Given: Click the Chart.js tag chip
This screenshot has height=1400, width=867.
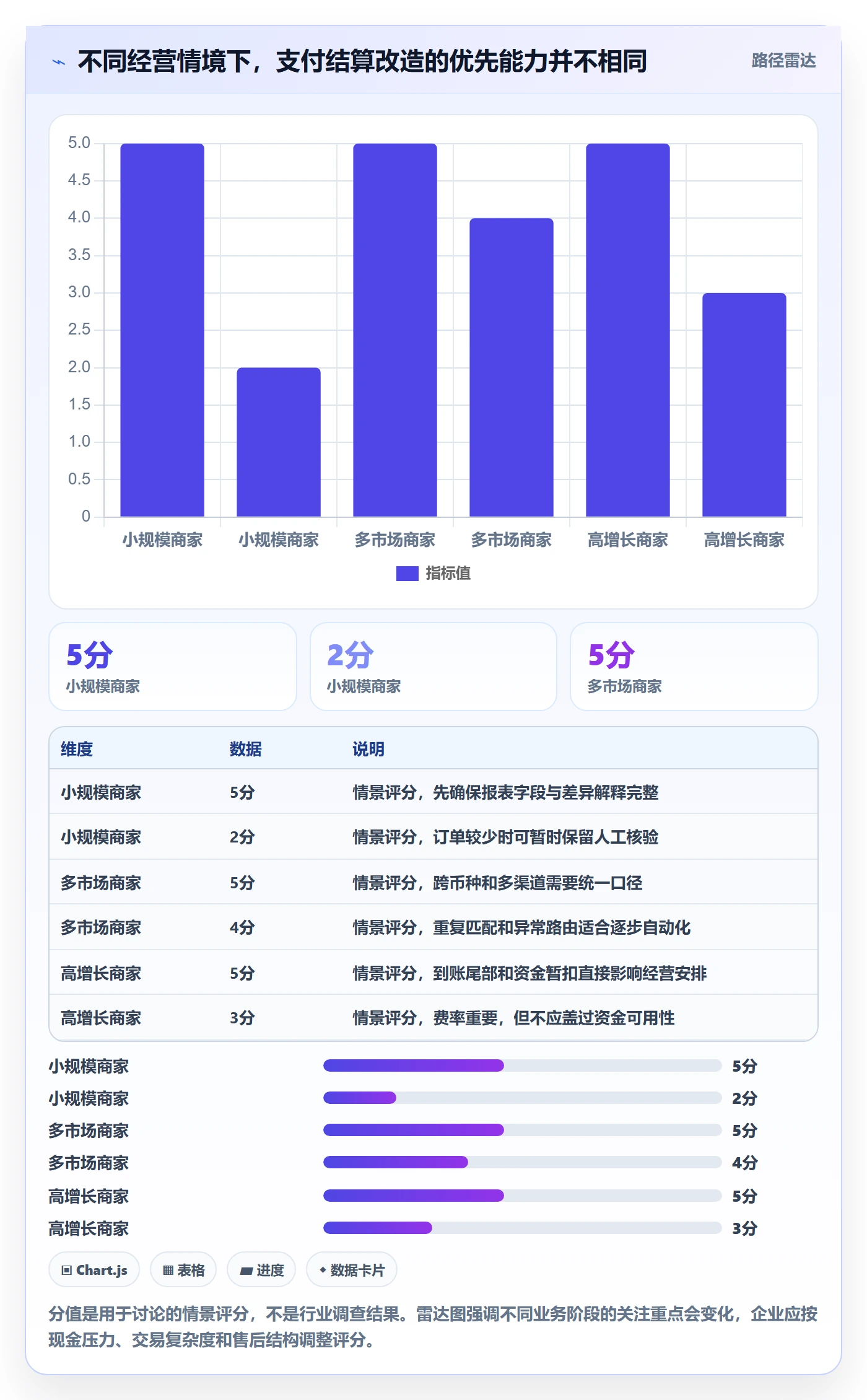Looking at the screenshot, I should (x=94, y=1270).
